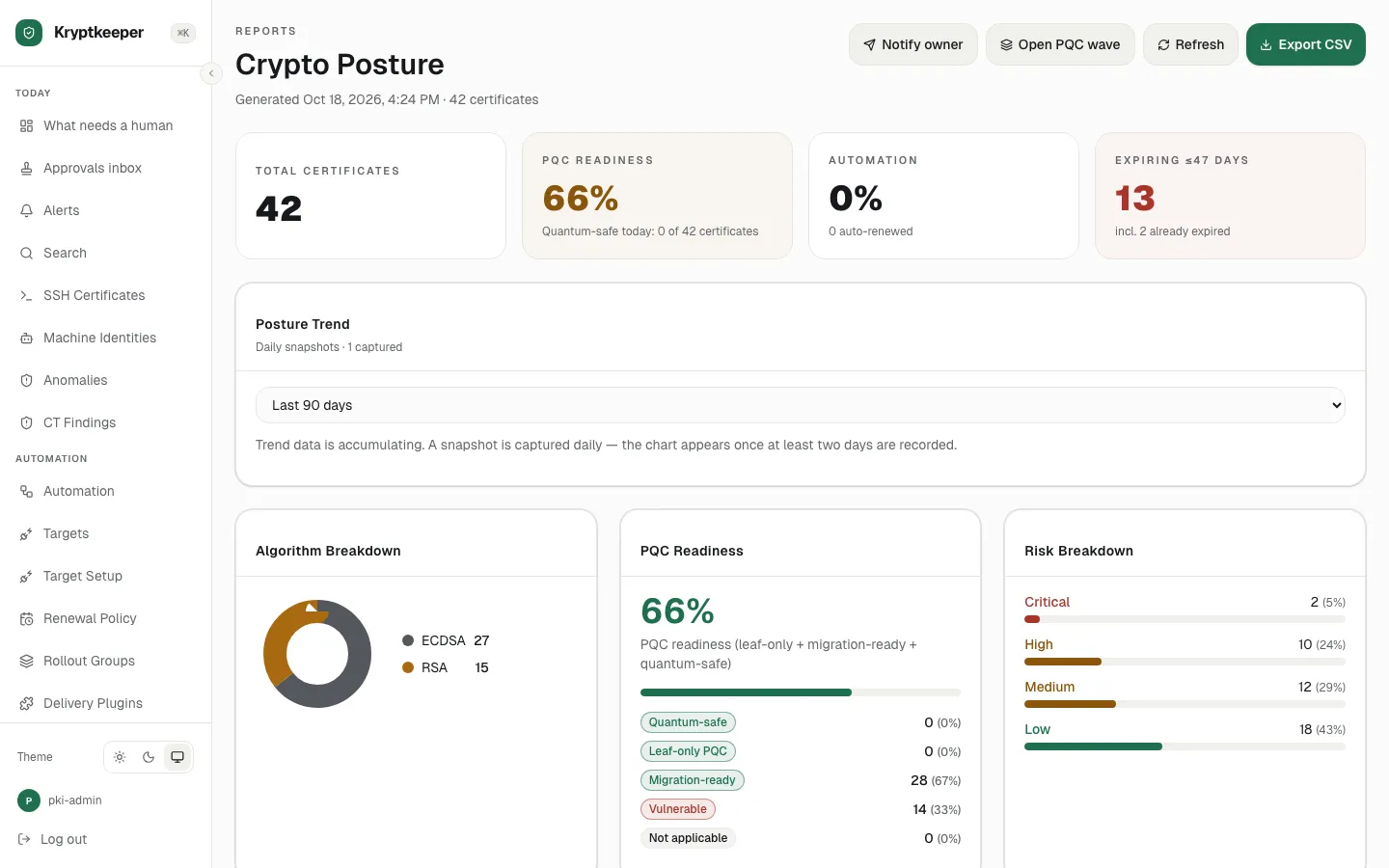Click the High risk progress bar
Viewport: 1389px width, 868px height.
(x=1185, y=662)
